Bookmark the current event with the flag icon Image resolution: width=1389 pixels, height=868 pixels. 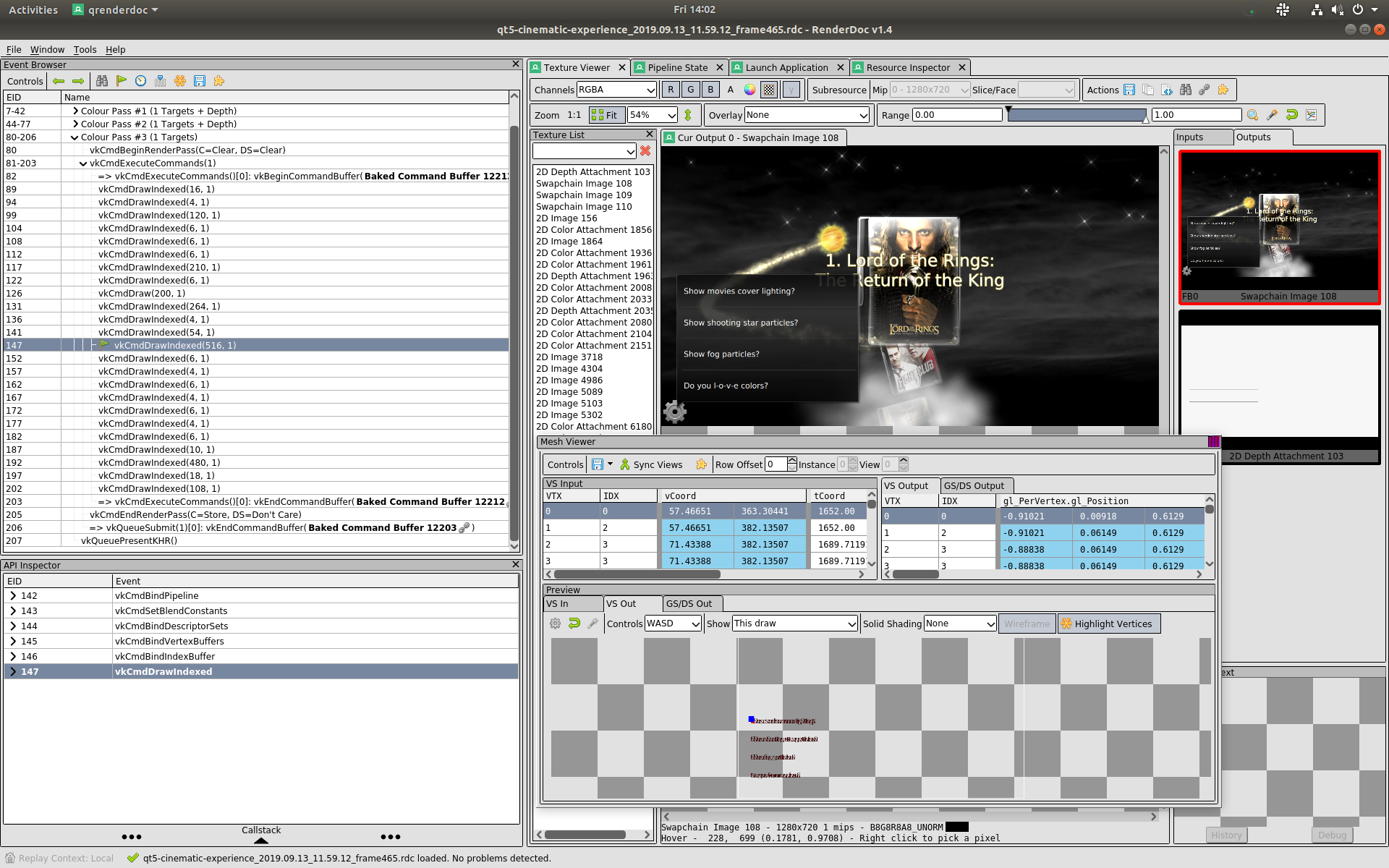click(122, 81)
